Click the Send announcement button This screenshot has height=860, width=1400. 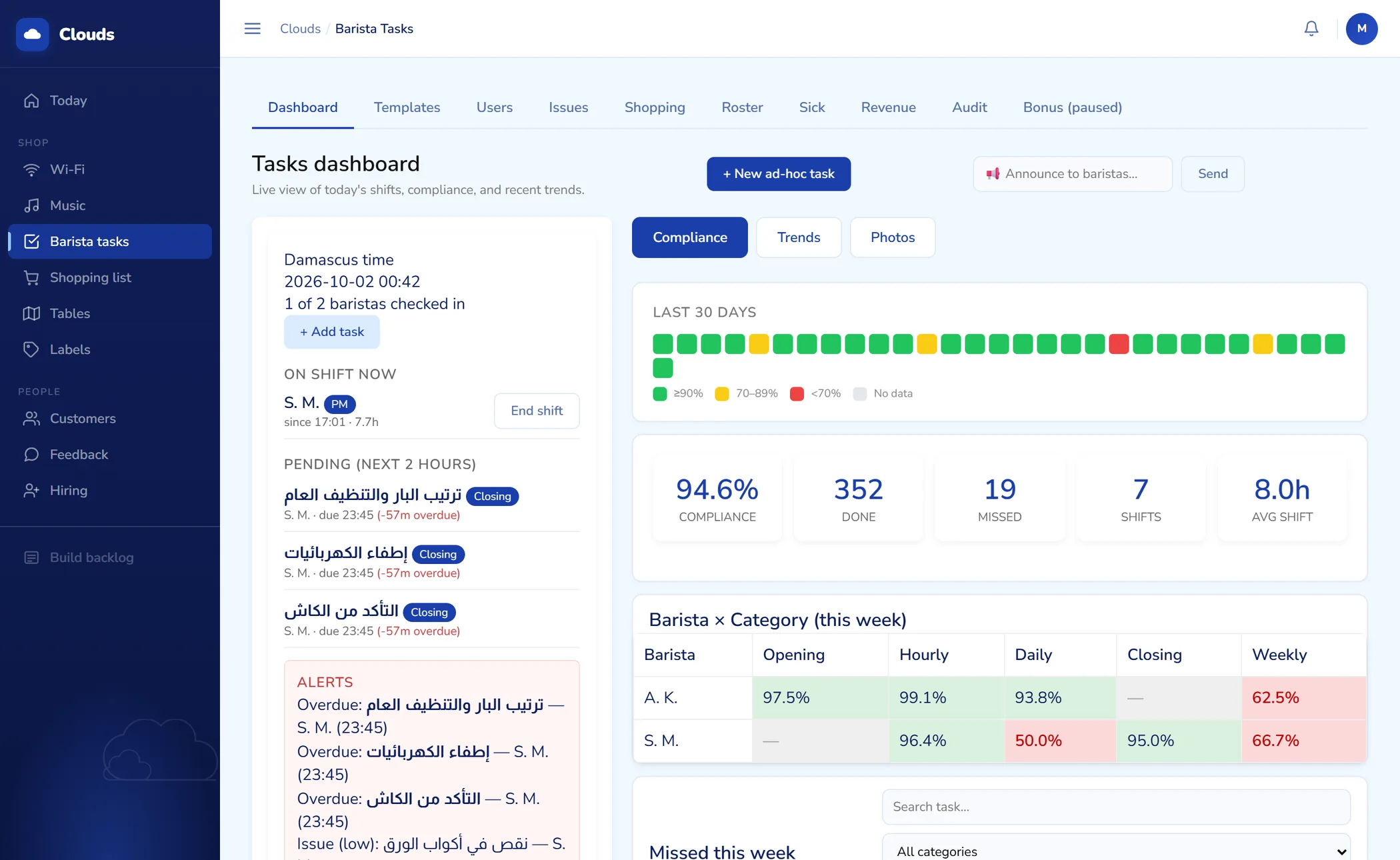tap(1213, 174)
